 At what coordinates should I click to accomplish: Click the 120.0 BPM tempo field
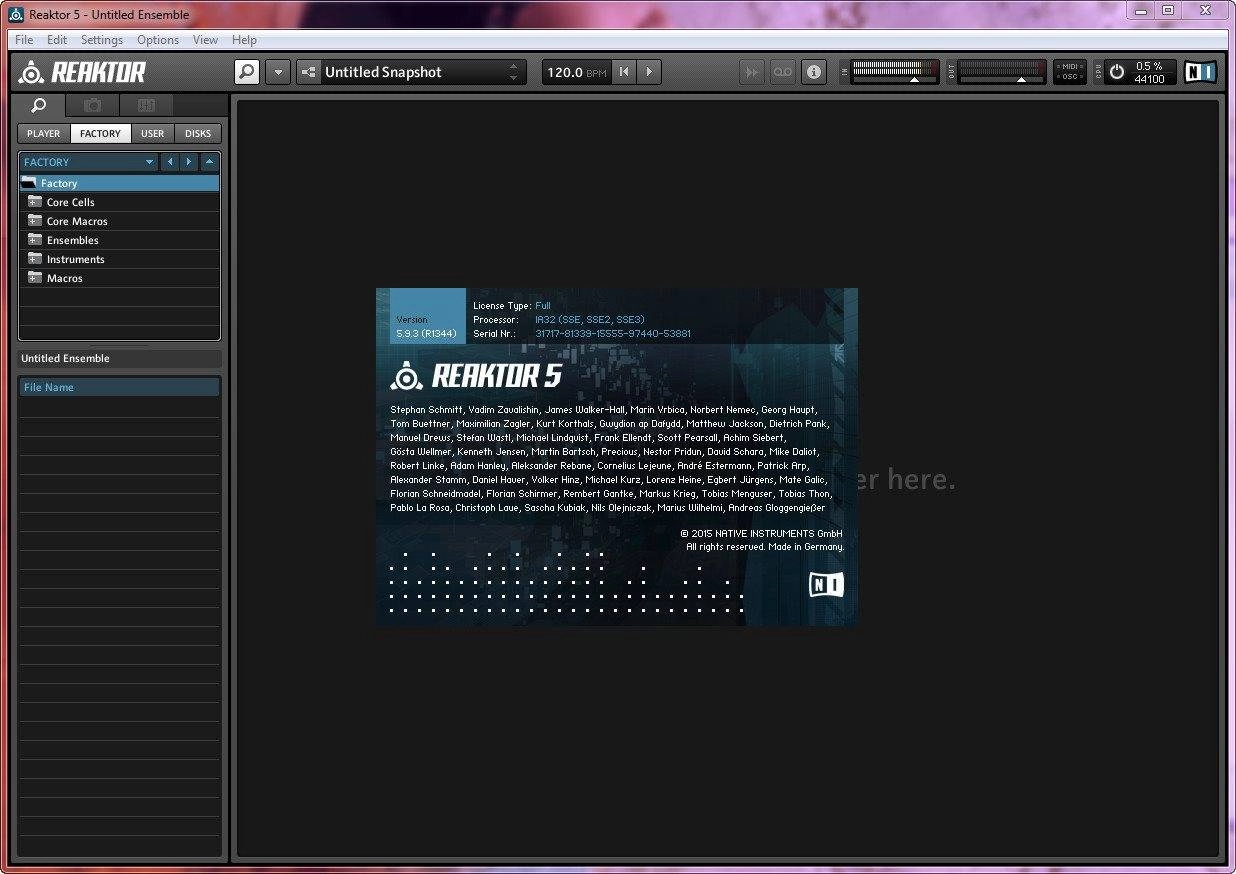click(576, 72)
